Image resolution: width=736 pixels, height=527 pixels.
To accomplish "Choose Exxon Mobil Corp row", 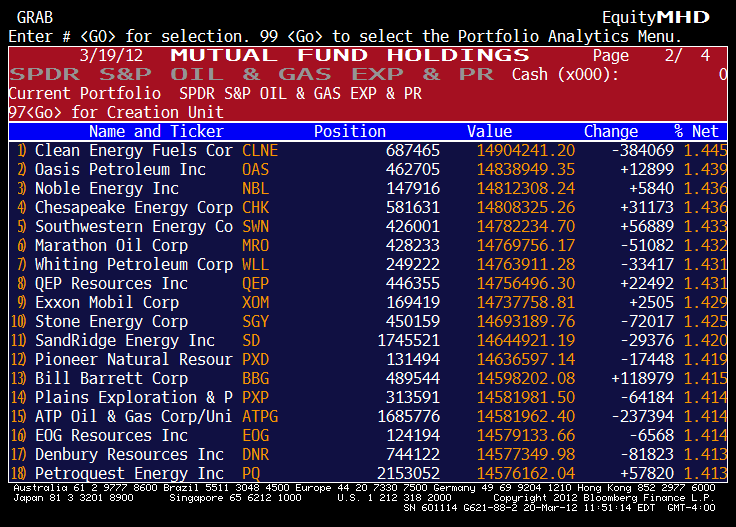I will (368, 302).
